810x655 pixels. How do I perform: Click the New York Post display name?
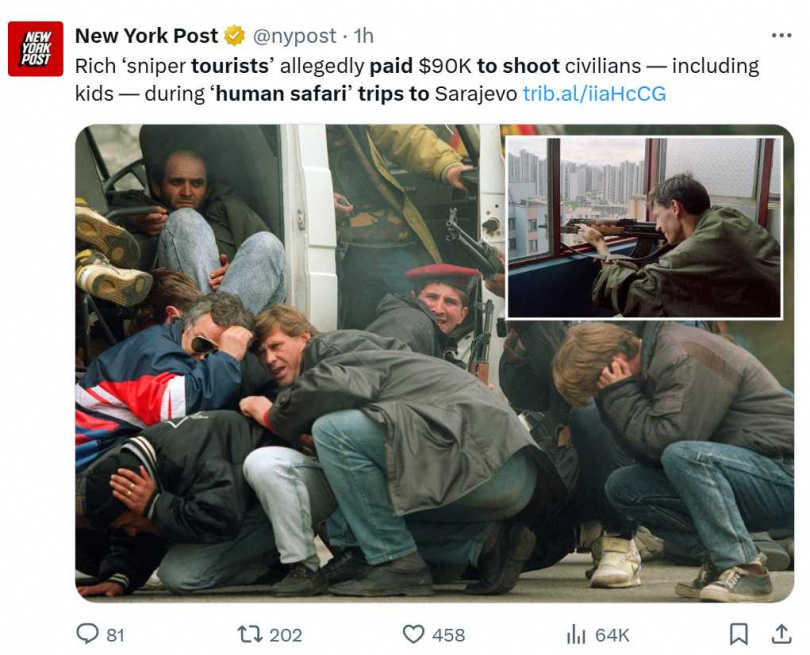coord(147,36)
